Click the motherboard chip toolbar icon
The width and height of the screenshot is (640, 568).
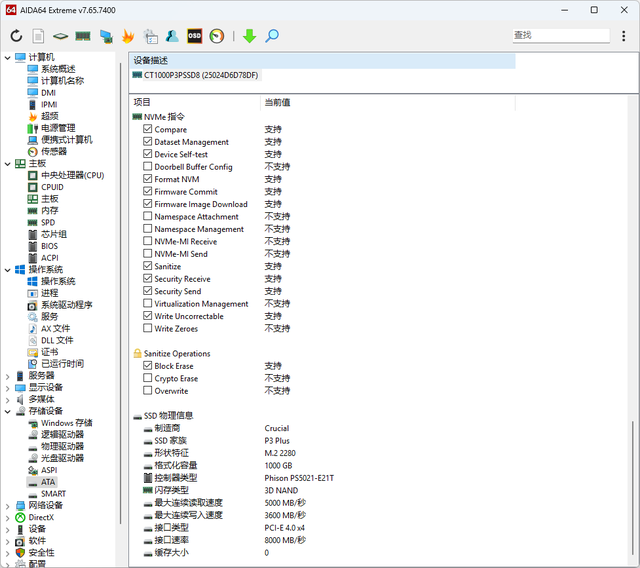(60, 36)
